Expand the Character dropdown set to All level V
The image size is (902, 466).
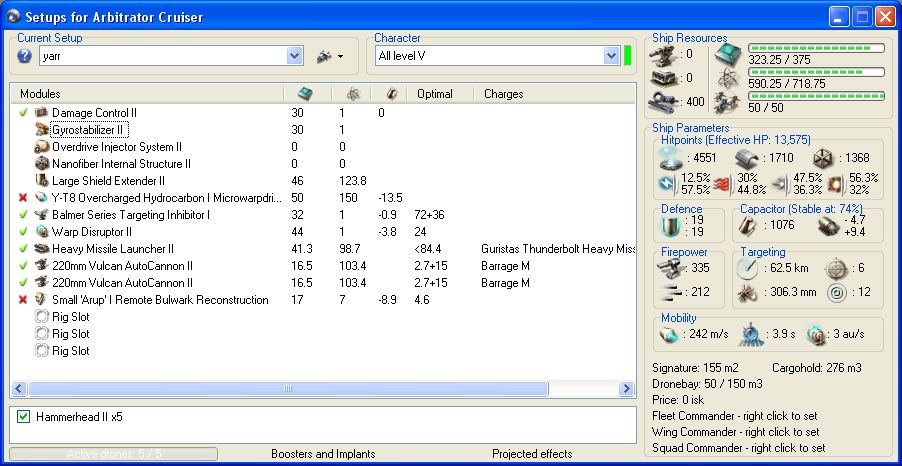tap(611, 57)
